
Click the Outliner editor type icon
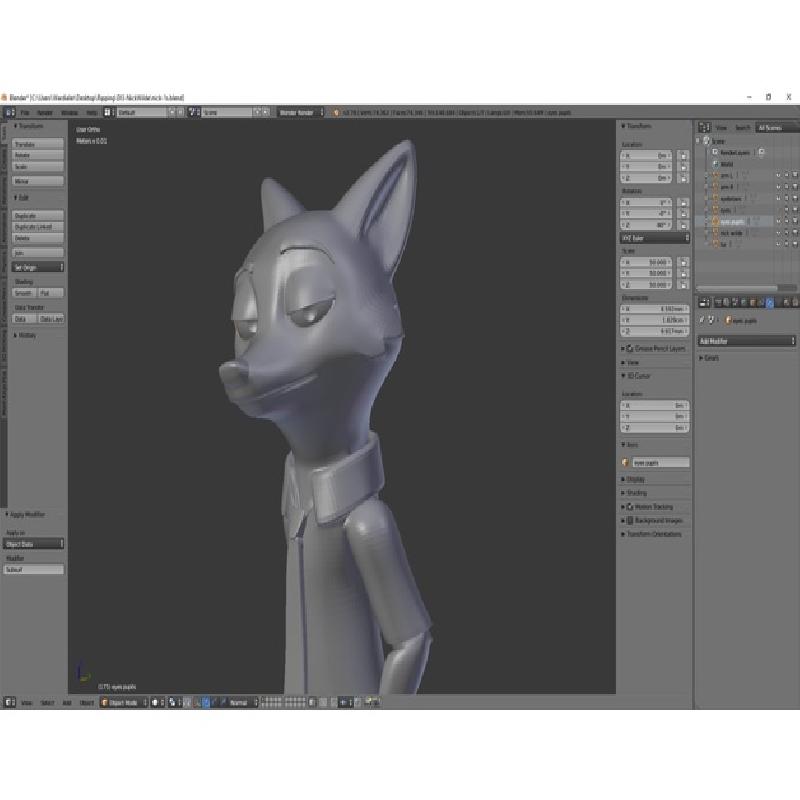point(705,128)
